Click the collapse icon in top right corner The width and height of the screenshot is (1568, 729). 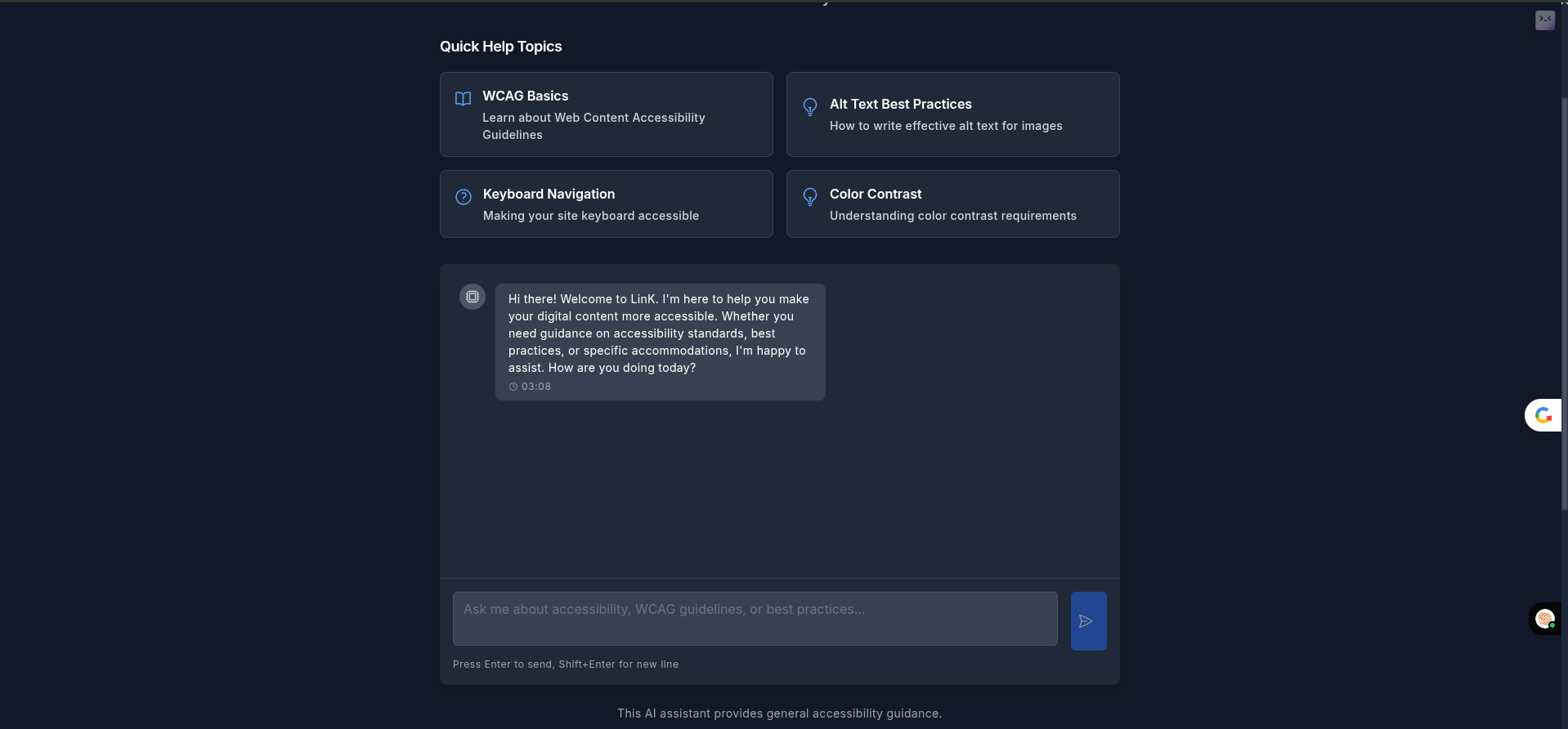(1545, 20)
